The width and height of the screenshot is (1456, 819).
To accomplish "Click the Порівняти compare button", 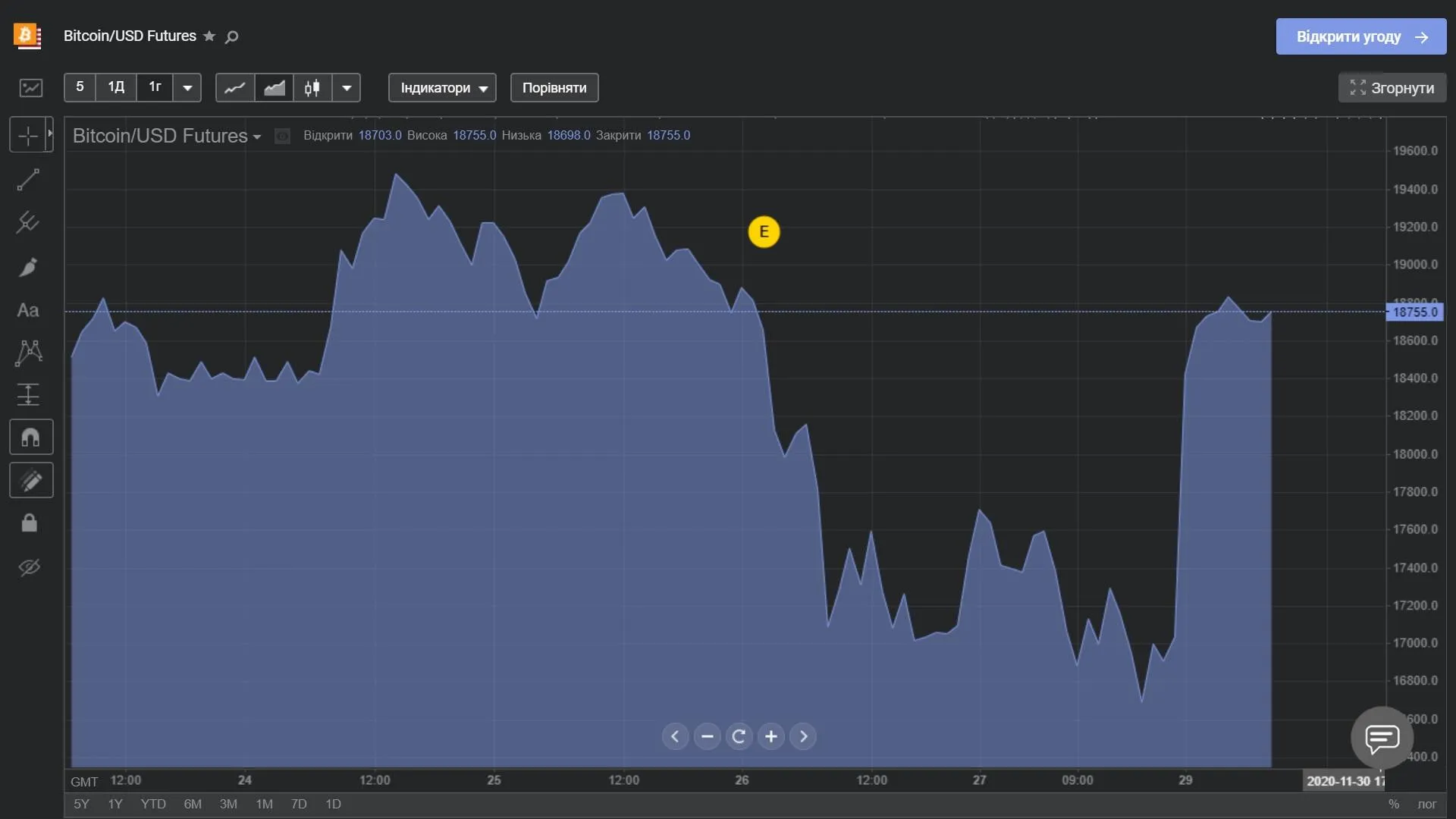I will click(x=554, y=88).
